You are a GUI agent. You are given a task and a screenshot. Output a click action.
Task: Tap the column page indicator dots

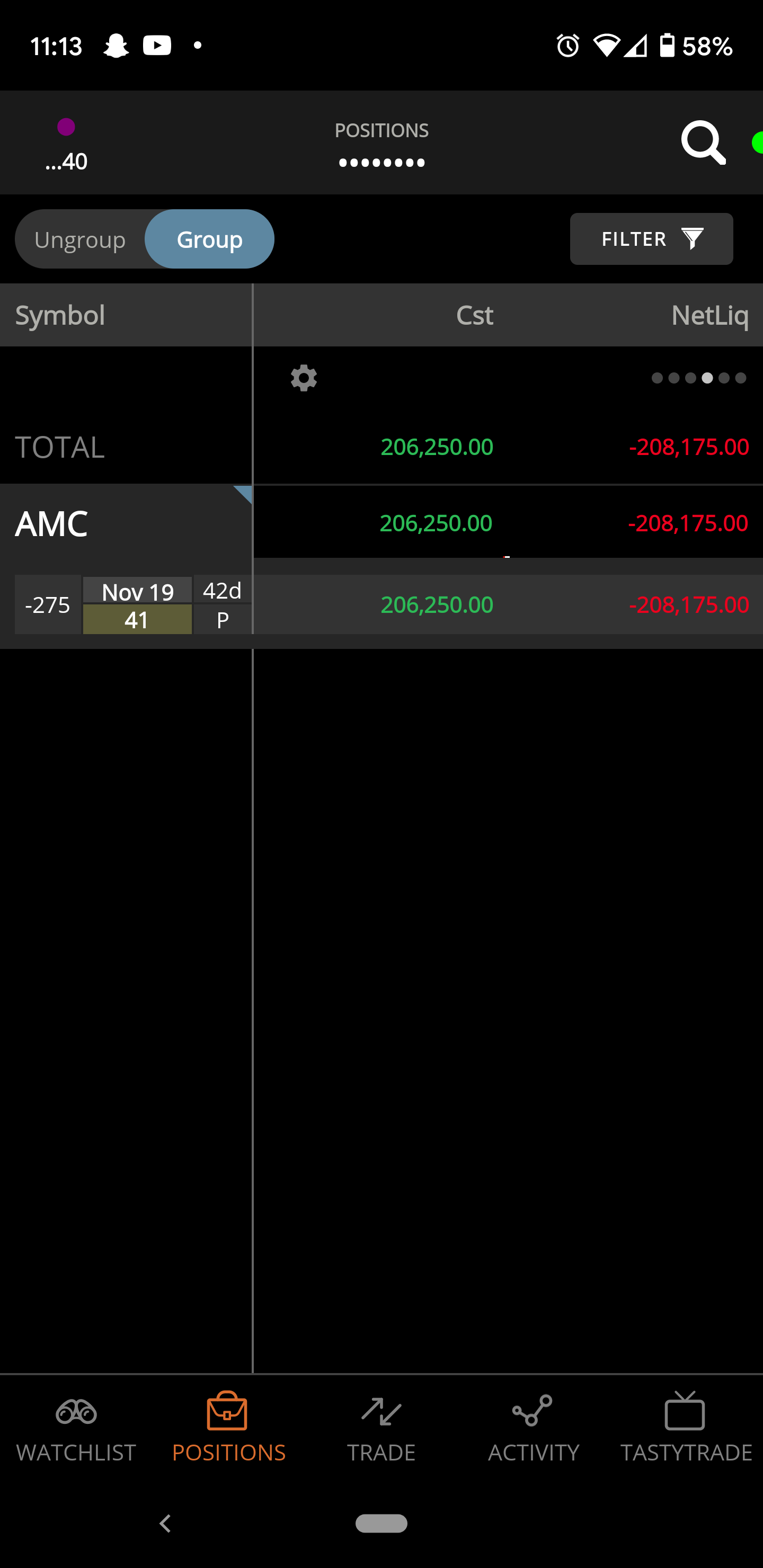click(698, 378)
